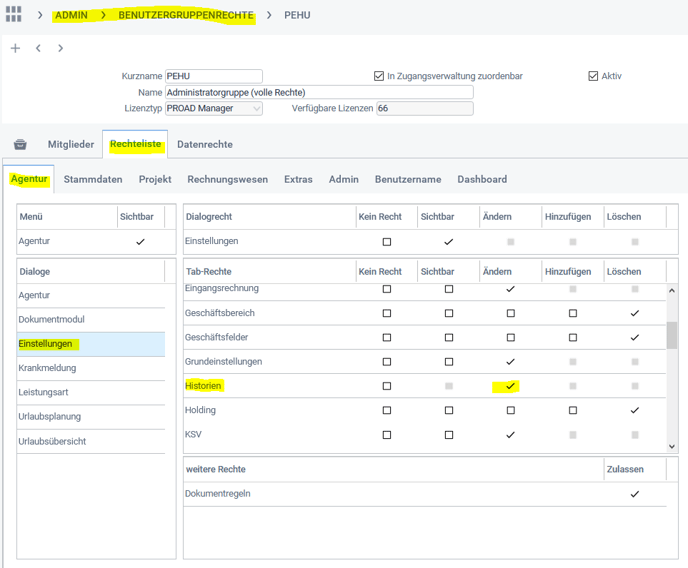Toggle the Aktiv checkbox
The width and height of the screenshot is (688, 568).
pyautogui.click(x=593, y=76)
